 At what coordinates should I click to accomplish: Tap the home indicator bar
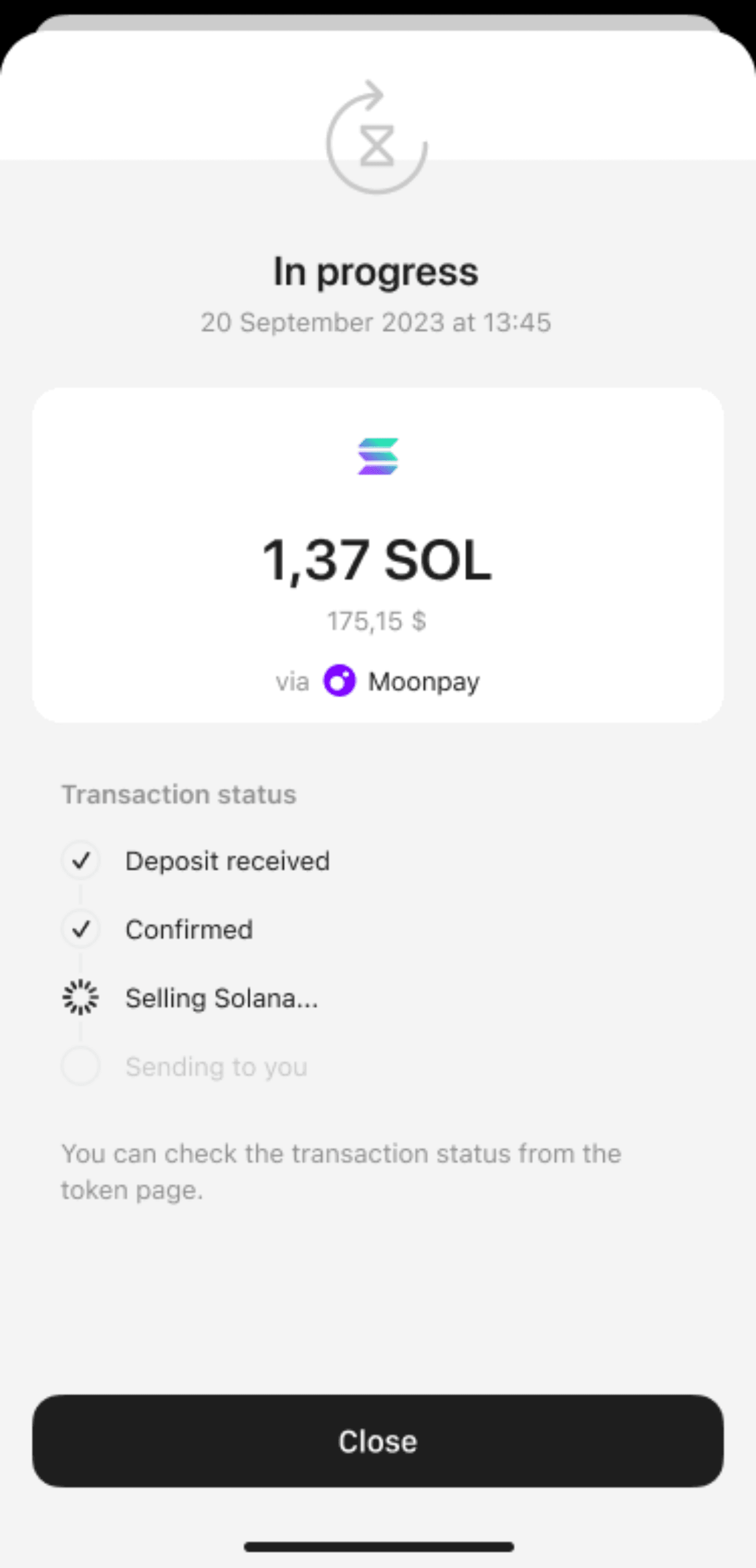tap(378, 1547)
